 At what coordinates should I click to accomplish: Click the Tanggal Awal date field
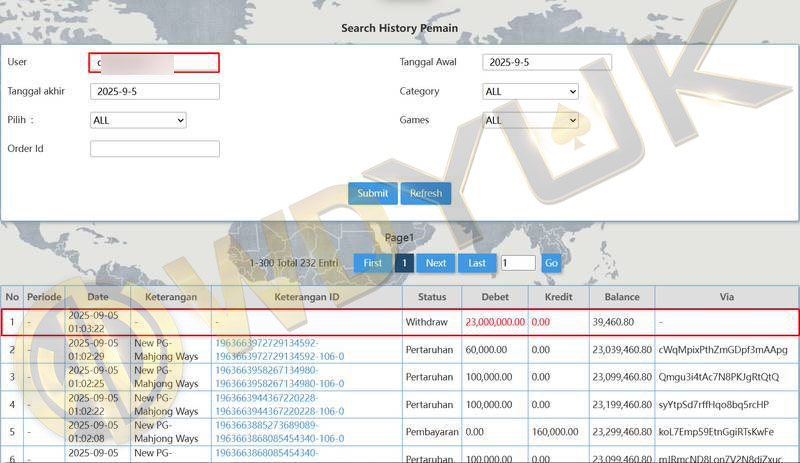[547, 62]
